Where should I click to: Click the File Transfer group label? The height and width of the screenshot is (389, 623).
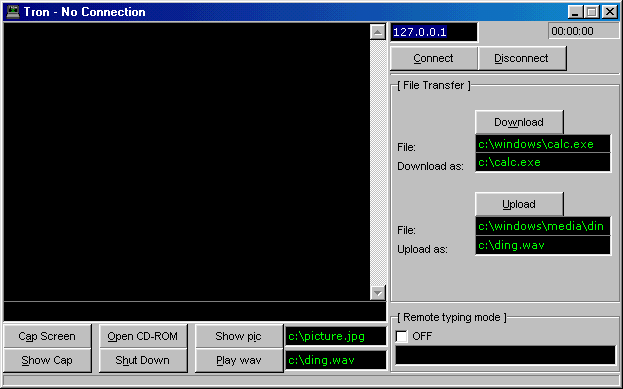tap(433, 85)
